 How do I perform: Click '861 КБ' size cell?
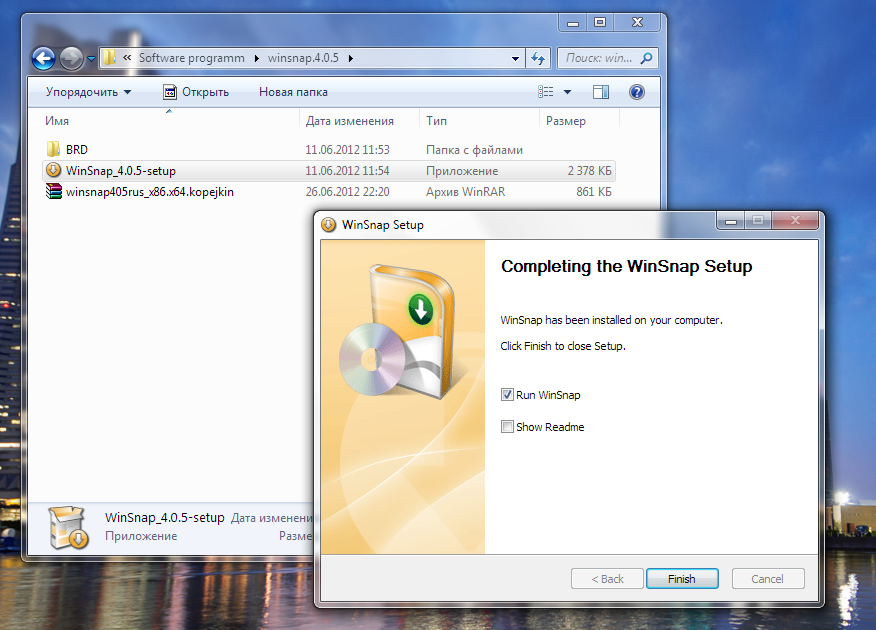pyautogui.click(x=594, y=192)
